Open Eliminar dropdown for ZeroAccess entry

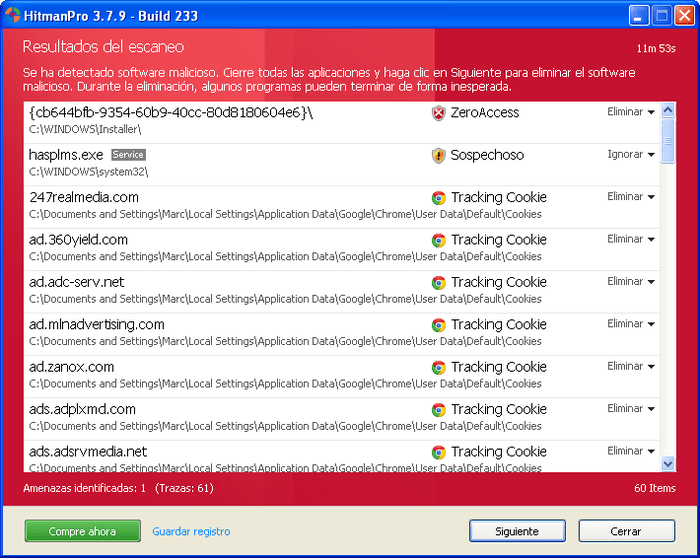coord(631,112)
